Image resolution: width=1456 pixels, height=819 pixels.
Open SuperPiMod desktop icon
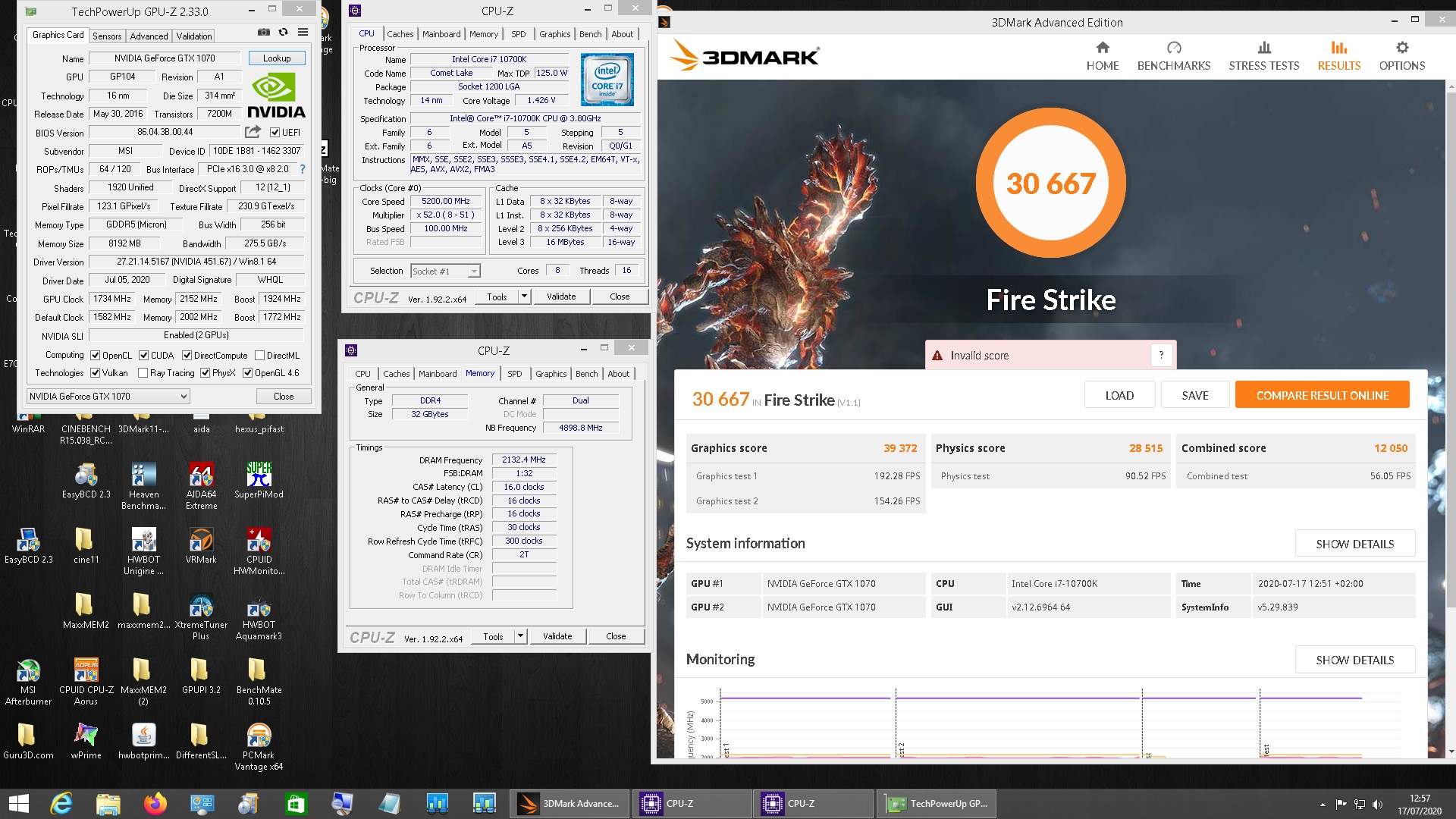click(259, 480)
